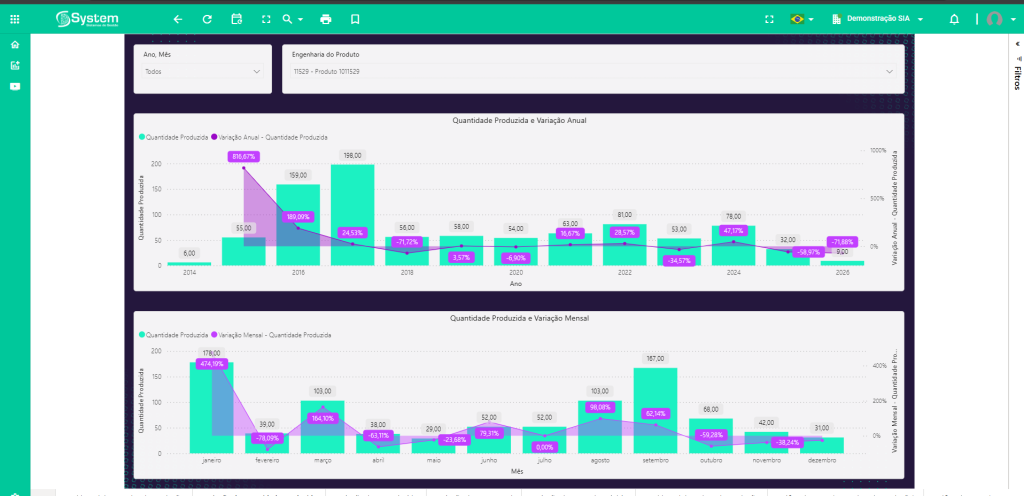The image size is (1024, 496).
Task: Open the video icon in sidebar
Action: [x=14, y=86]
